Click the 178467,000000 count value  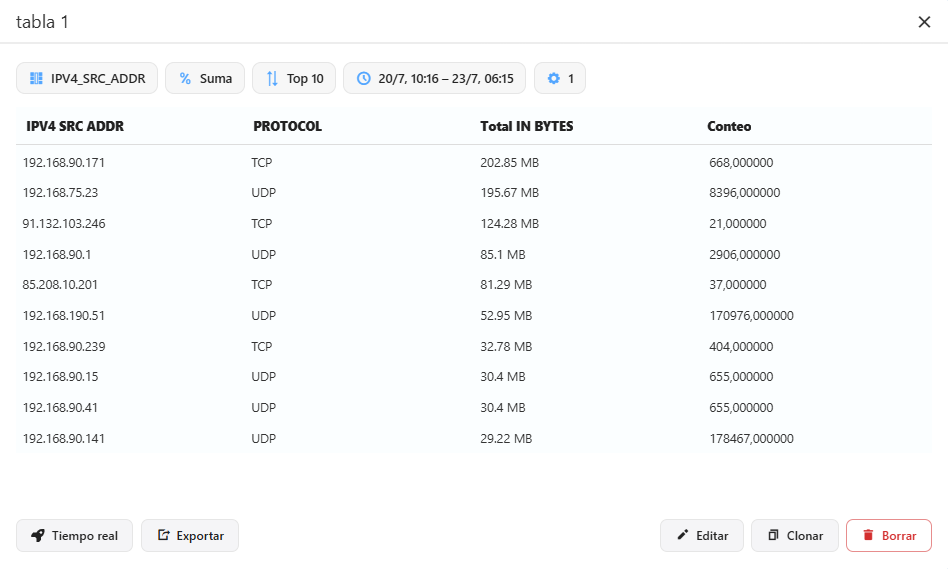(x=752, y=438)
